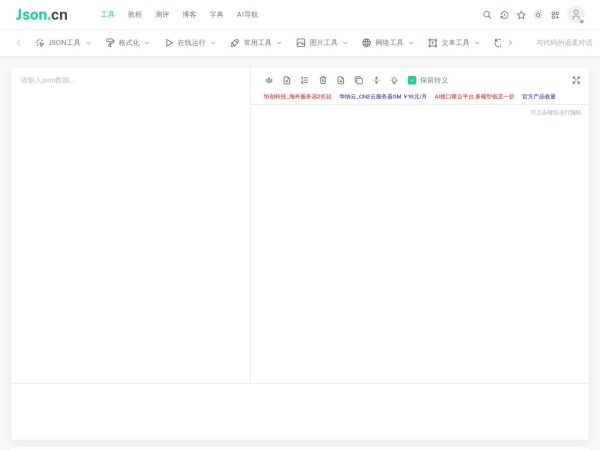The width and height of the screenshot is (600, 450).
Task: Click the download file icon
Action: pos(341,80)
